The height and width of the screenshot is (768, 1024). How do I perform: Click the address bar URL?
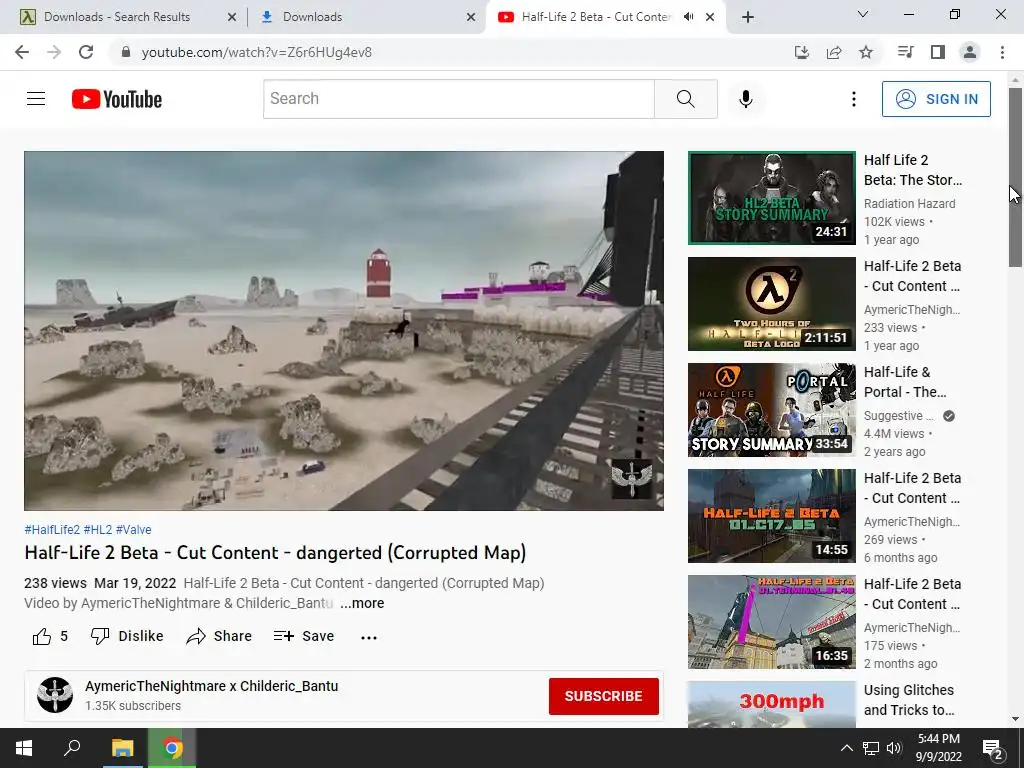[257, 52]
